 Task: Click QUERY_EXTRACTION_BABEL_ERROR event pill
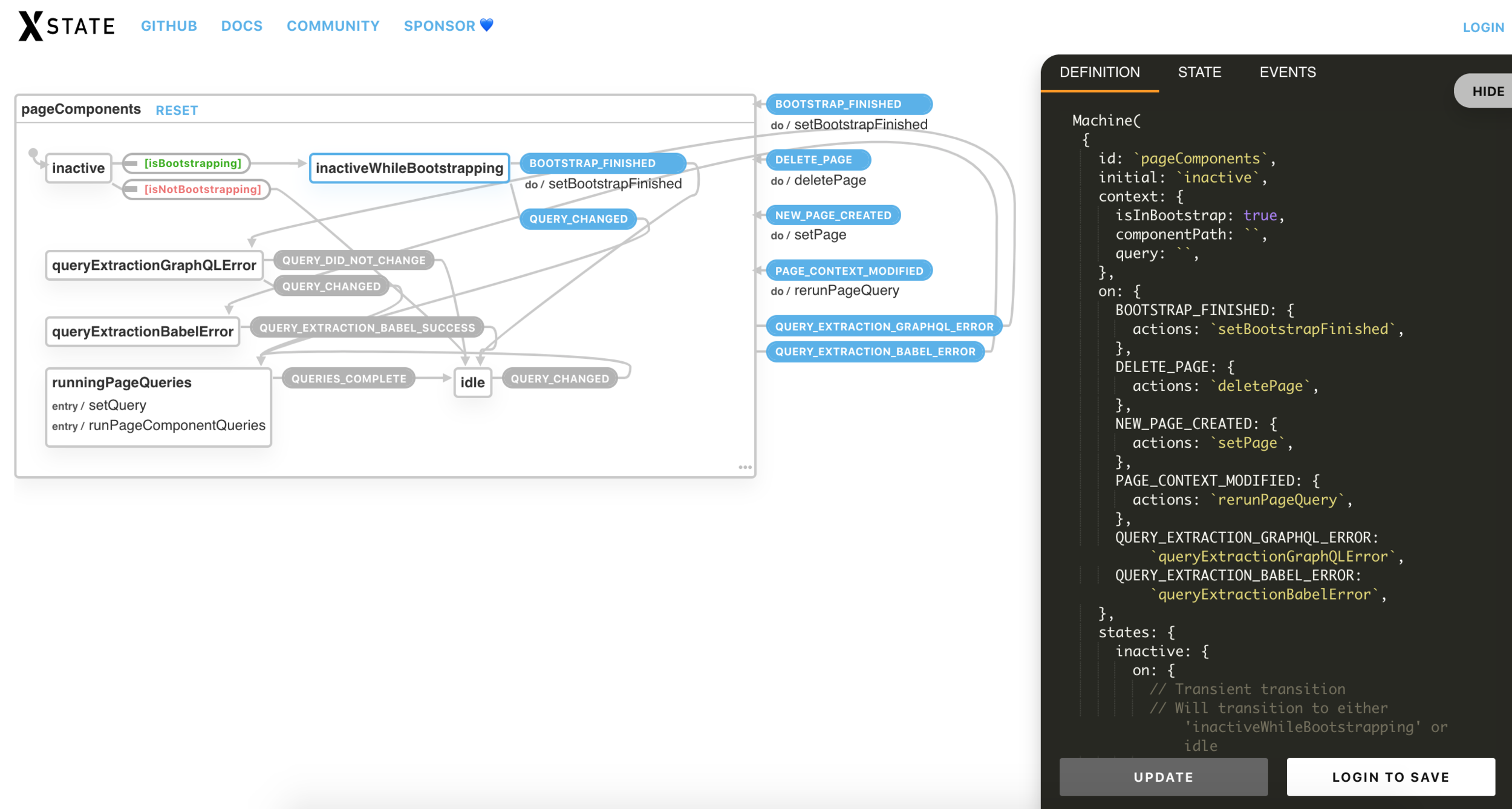(x=875, y=352)
